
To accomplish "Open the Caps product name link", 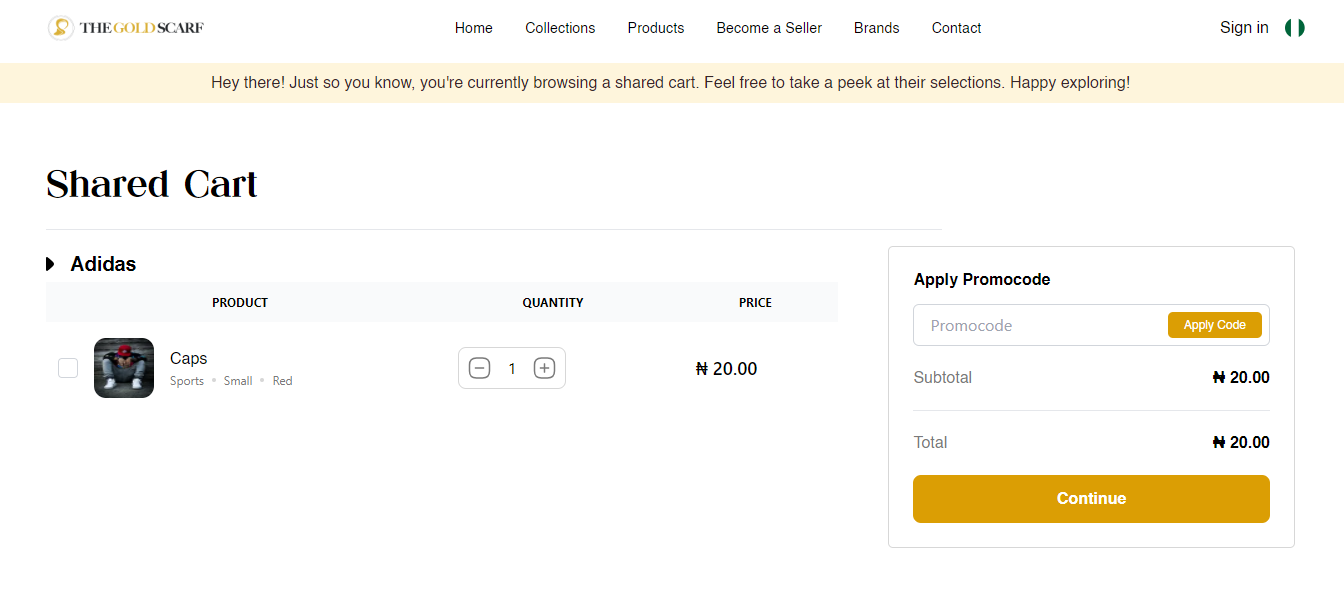I will coord(188,358).
